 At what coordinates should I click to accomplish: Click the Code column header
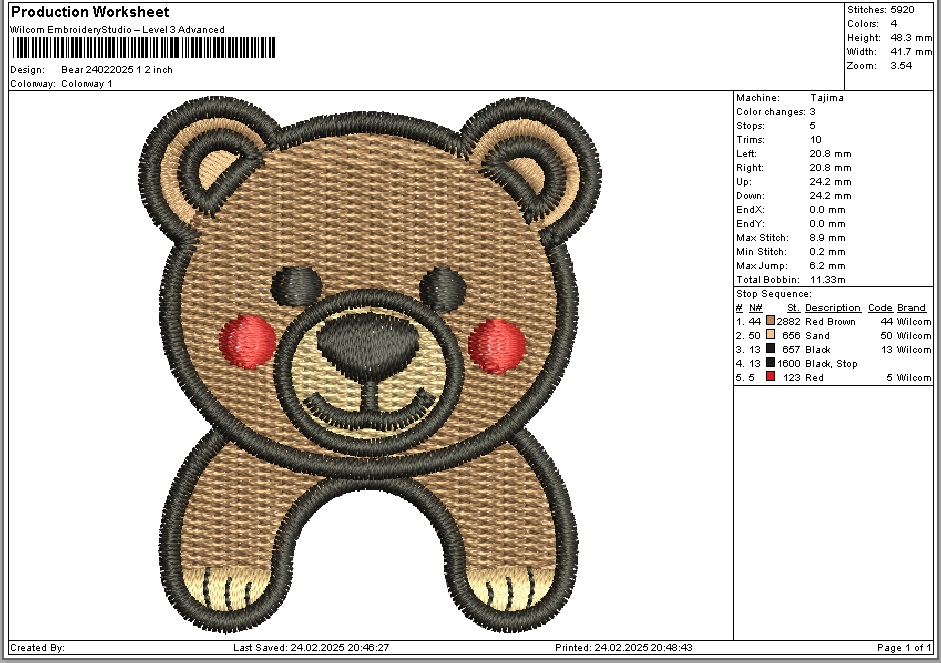coord(880,308)
